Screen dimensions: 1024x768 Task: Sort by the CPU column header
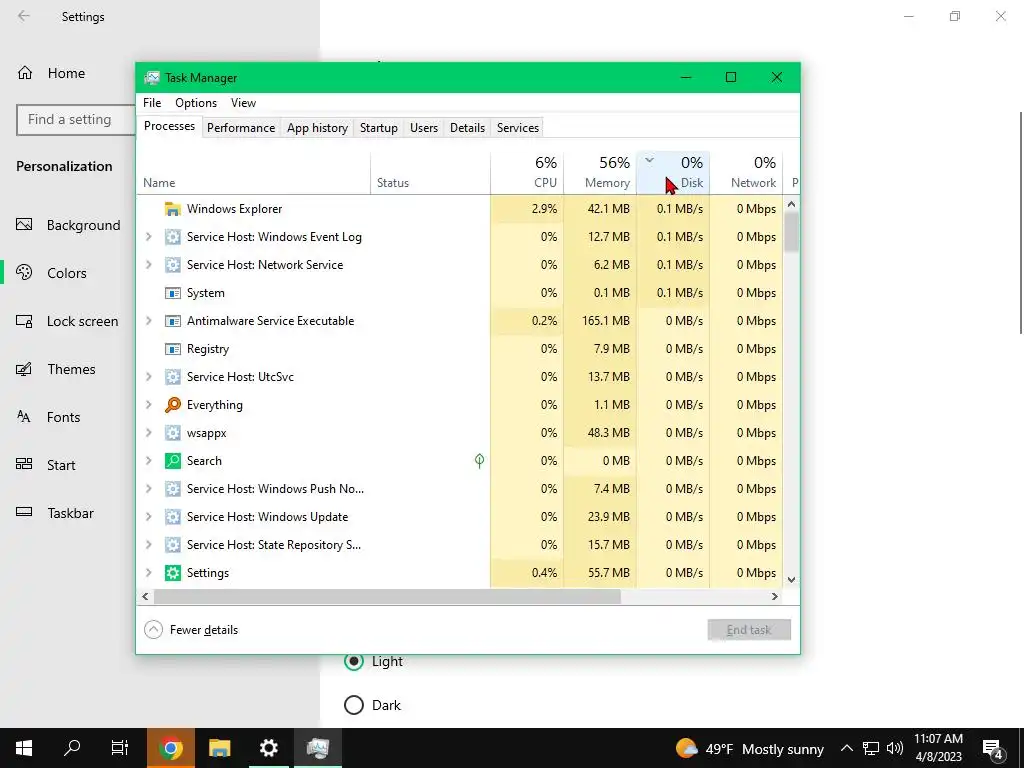[x=527, y=173]
